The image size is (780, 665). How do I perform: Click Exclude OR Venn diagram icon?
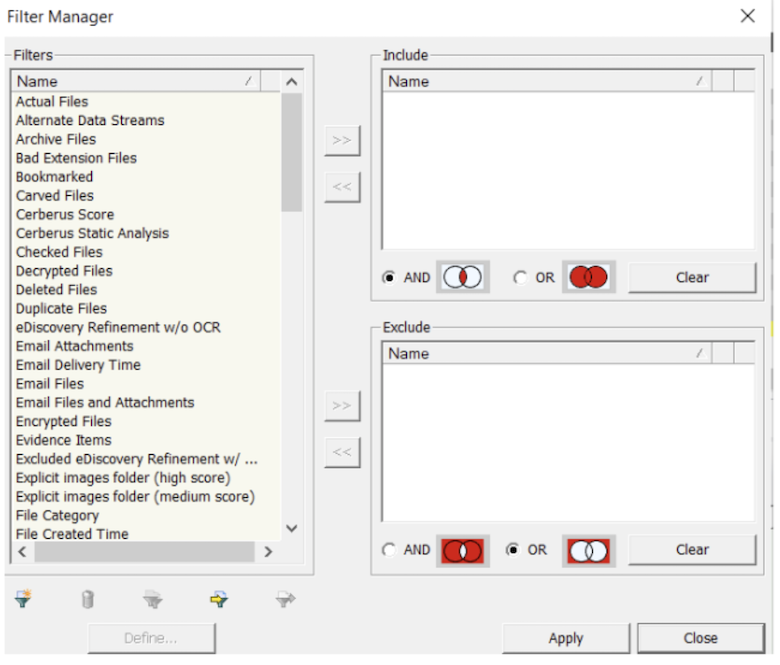click(x=588, y=550)
